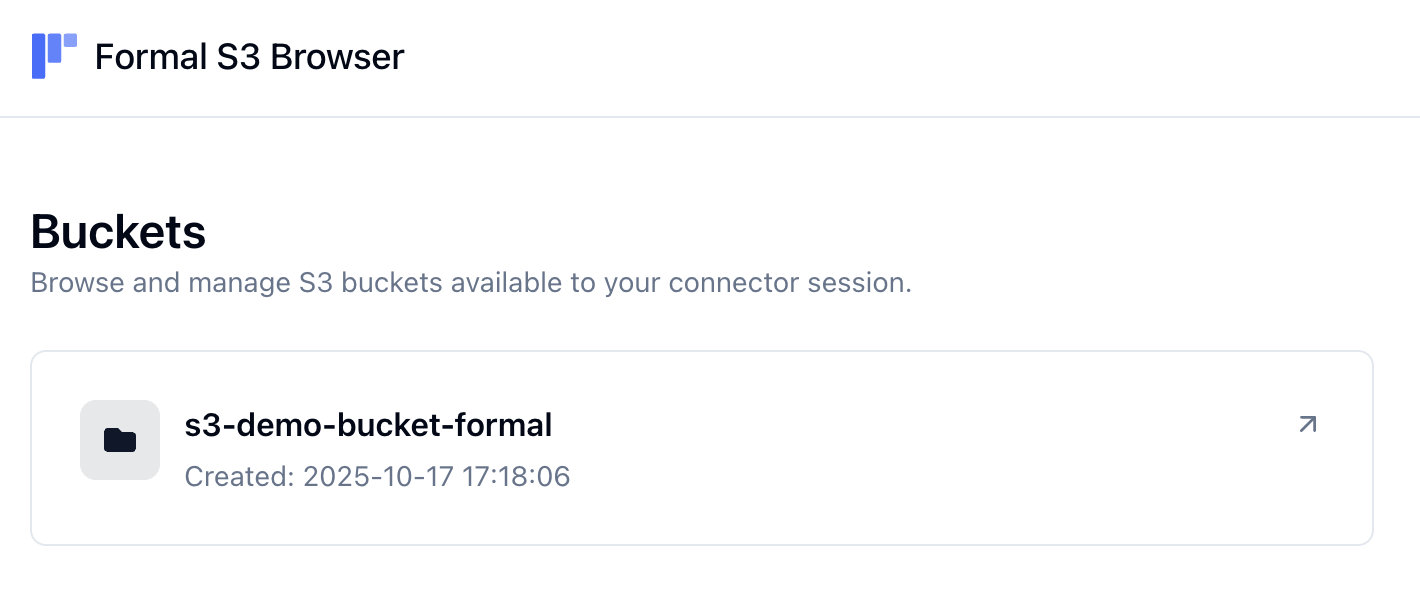
Task: Click the Formal S3 Browser title
Action: coord(248,56)
